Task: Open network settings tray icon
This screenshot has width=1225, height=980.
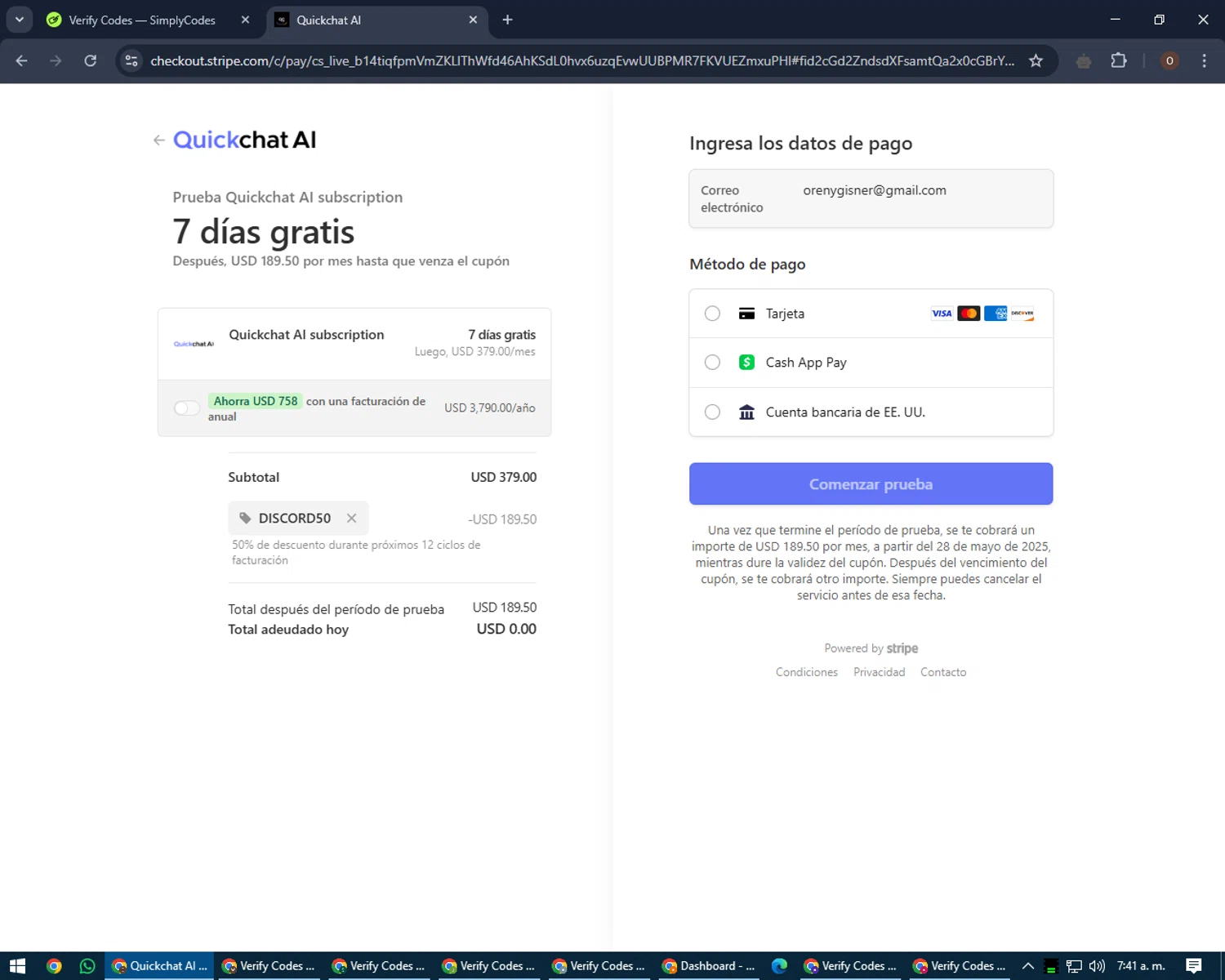Action: 1074,966
